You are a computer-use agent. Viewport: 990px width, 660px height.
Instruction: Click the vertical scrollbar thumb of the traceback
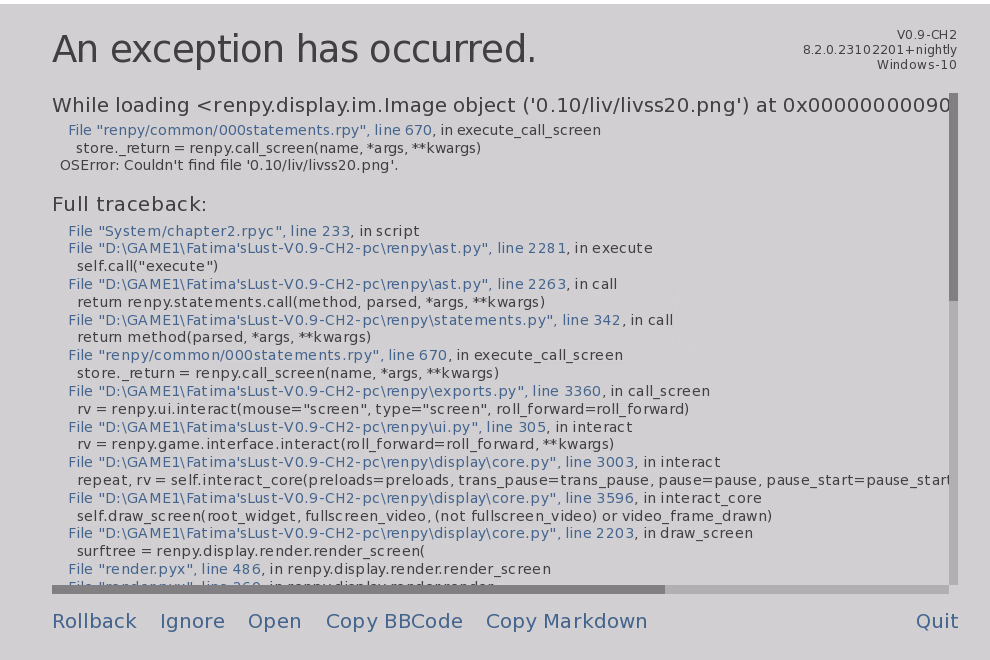[x=953, y=197]
